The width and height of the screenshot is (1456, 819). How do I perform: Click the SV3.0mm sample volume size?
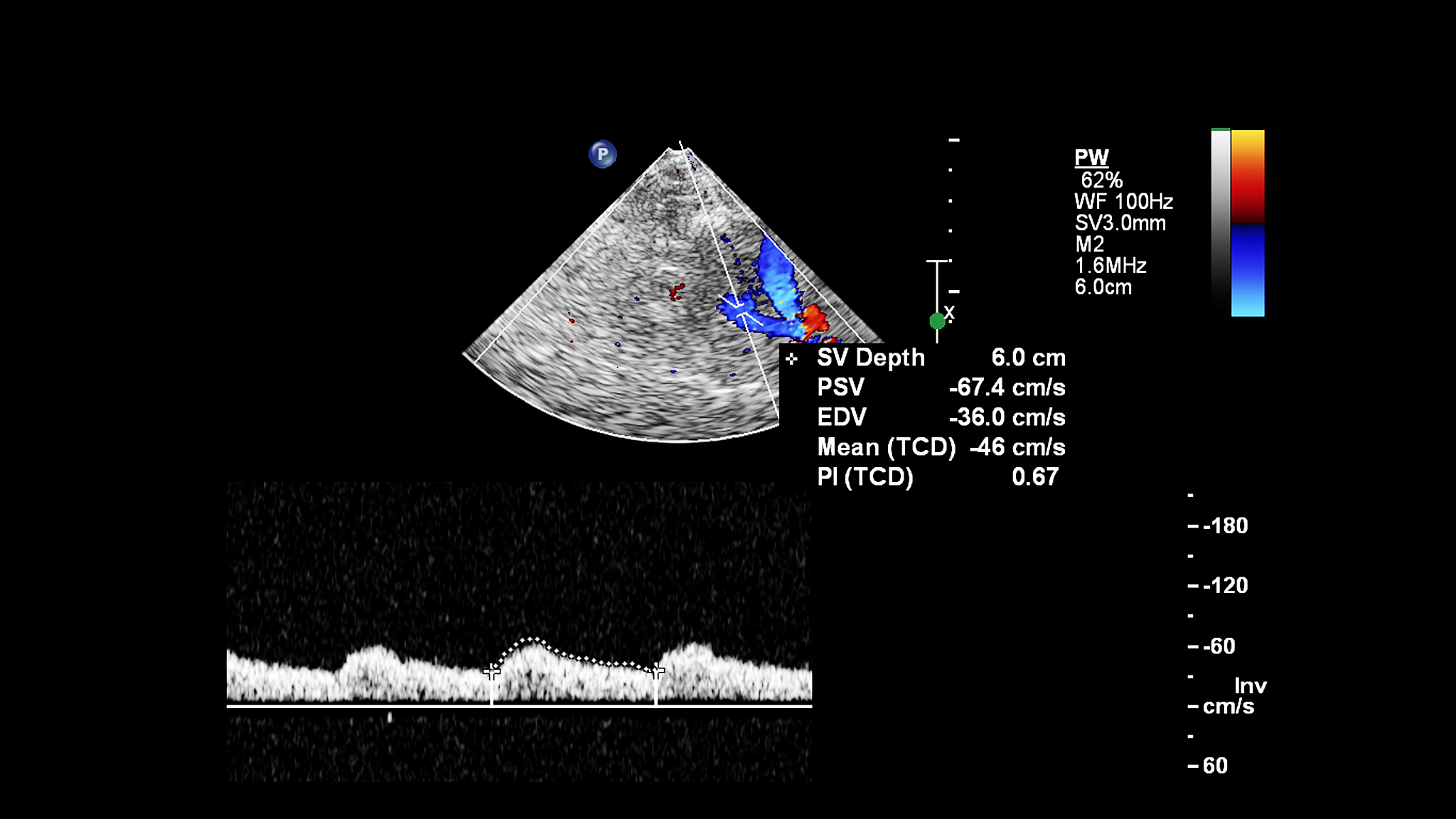pos(1120,223)
